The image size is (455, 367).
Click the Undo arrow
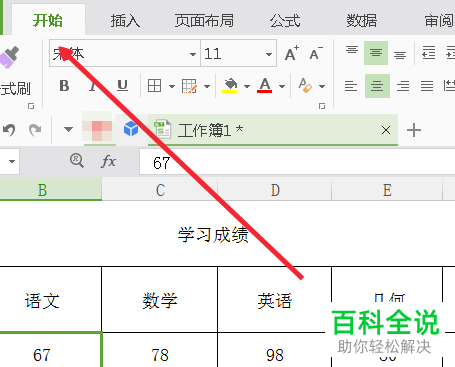click(x=9, y=130)
